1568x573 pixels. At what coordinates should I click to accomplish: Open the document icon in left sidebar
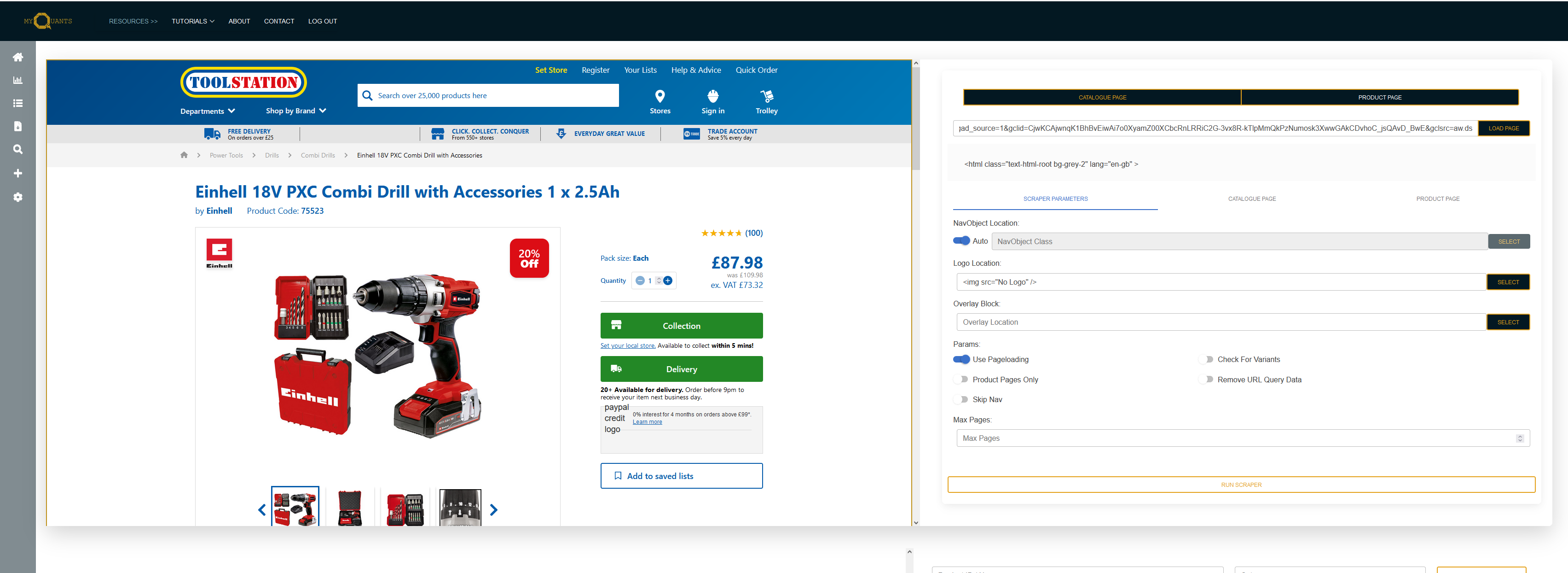coord(17,126)
